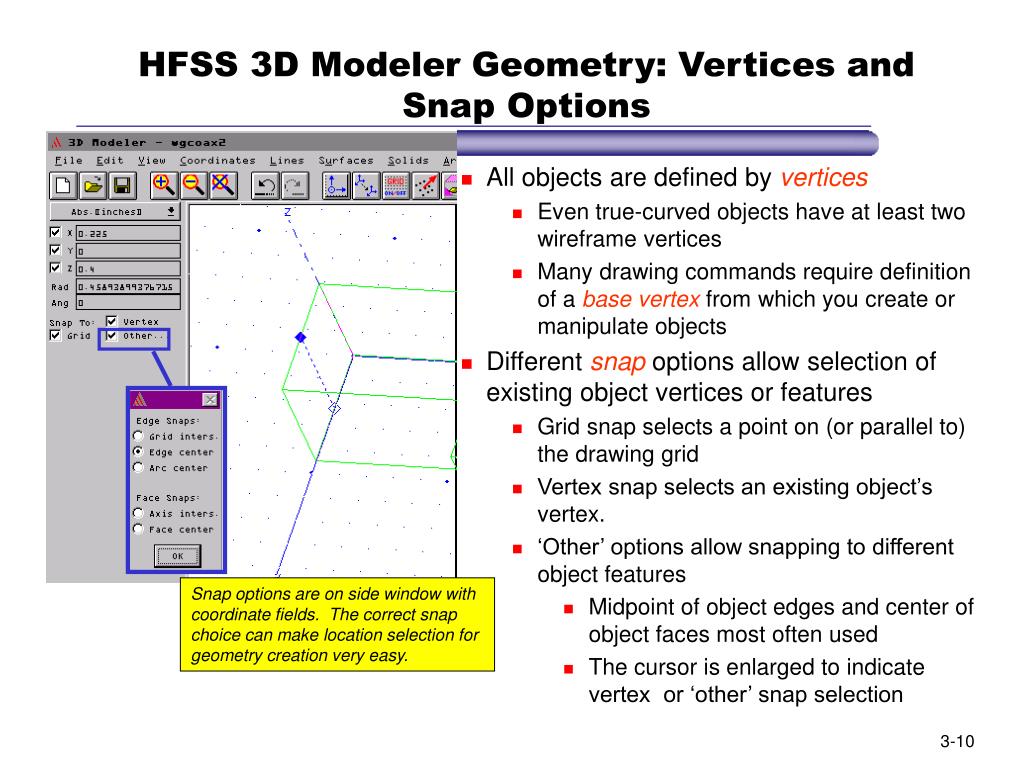Click the Zoom Out magnifier icon
Screen dimensions: 1024x768
click(193, 185)
